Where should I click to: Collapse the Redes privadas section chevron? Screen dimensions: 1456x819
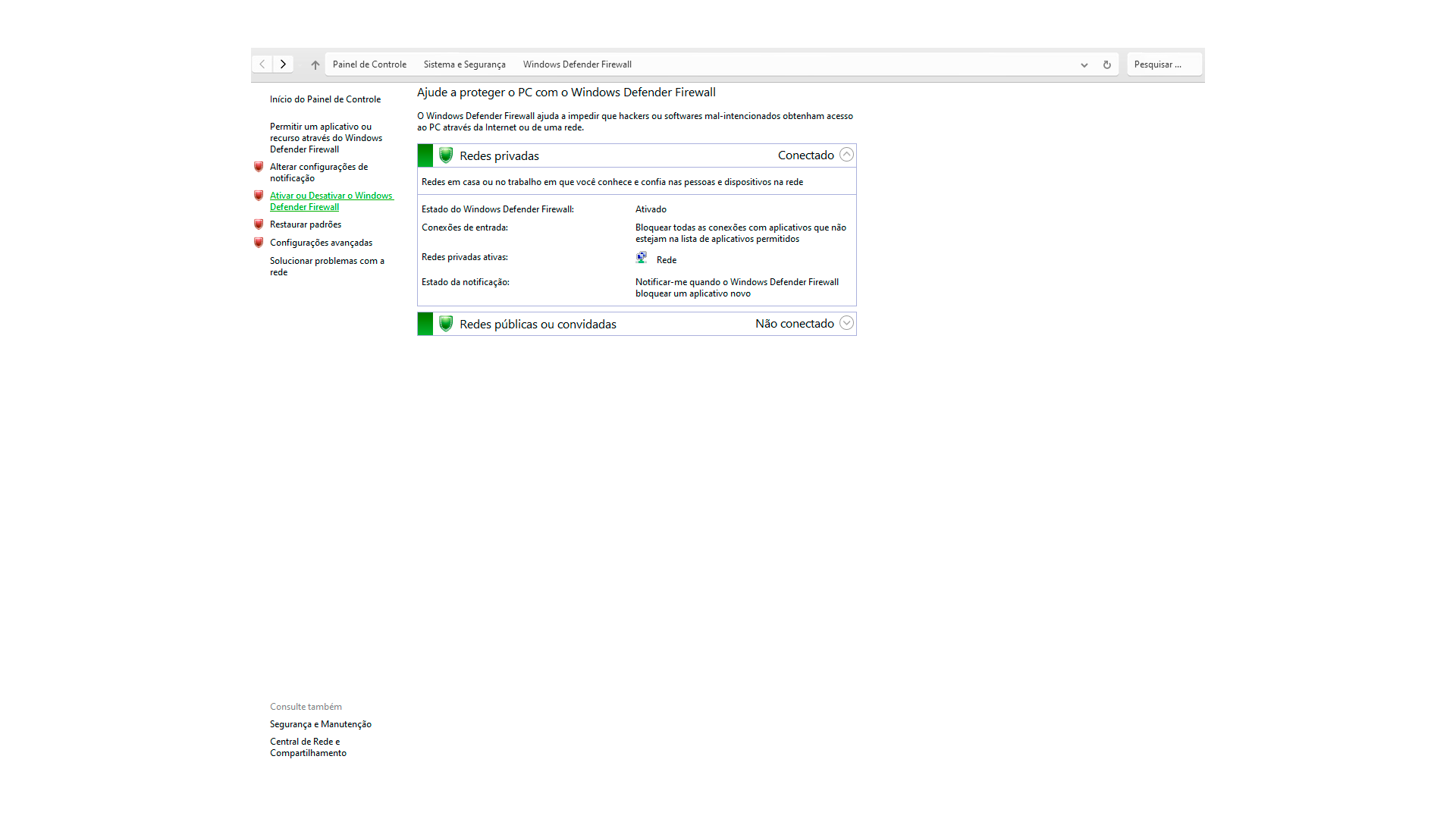(x=846, y=155)
